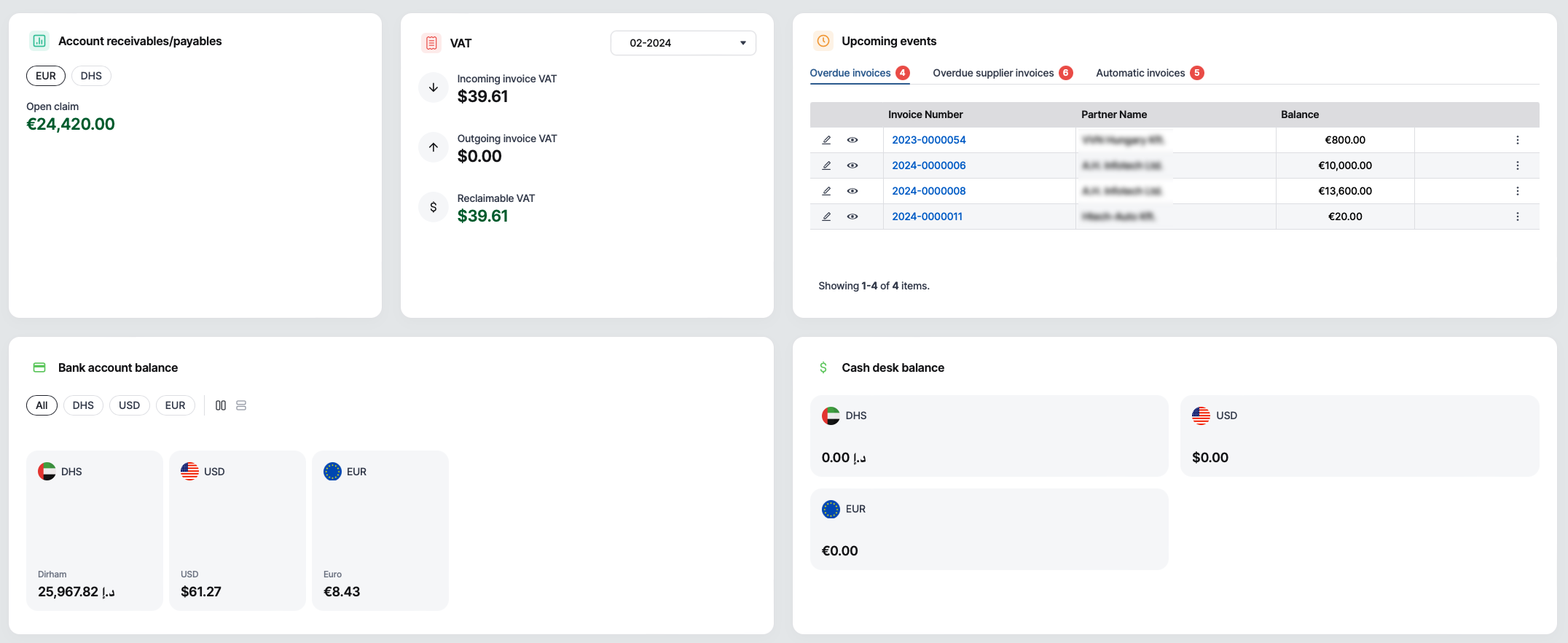Switch bank accounts to column card view

[x=221, y=405]
